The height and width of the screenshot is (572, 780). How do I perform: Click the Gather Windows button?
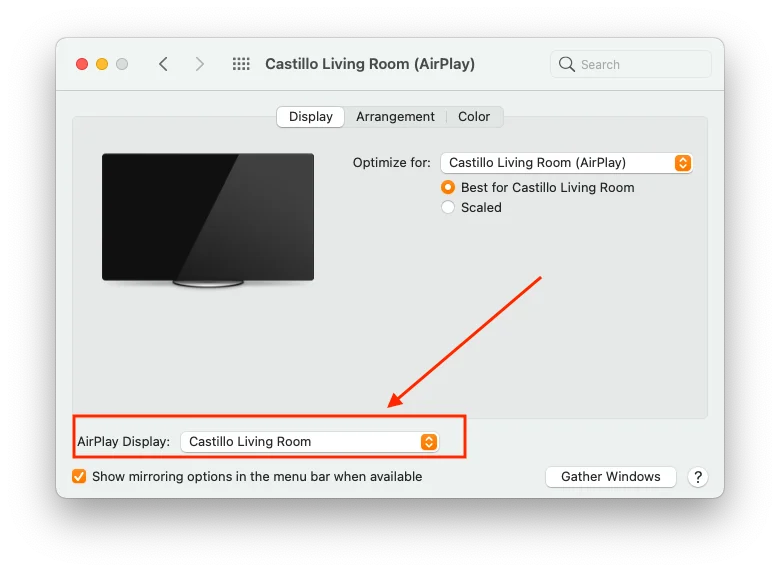[610, 477]
